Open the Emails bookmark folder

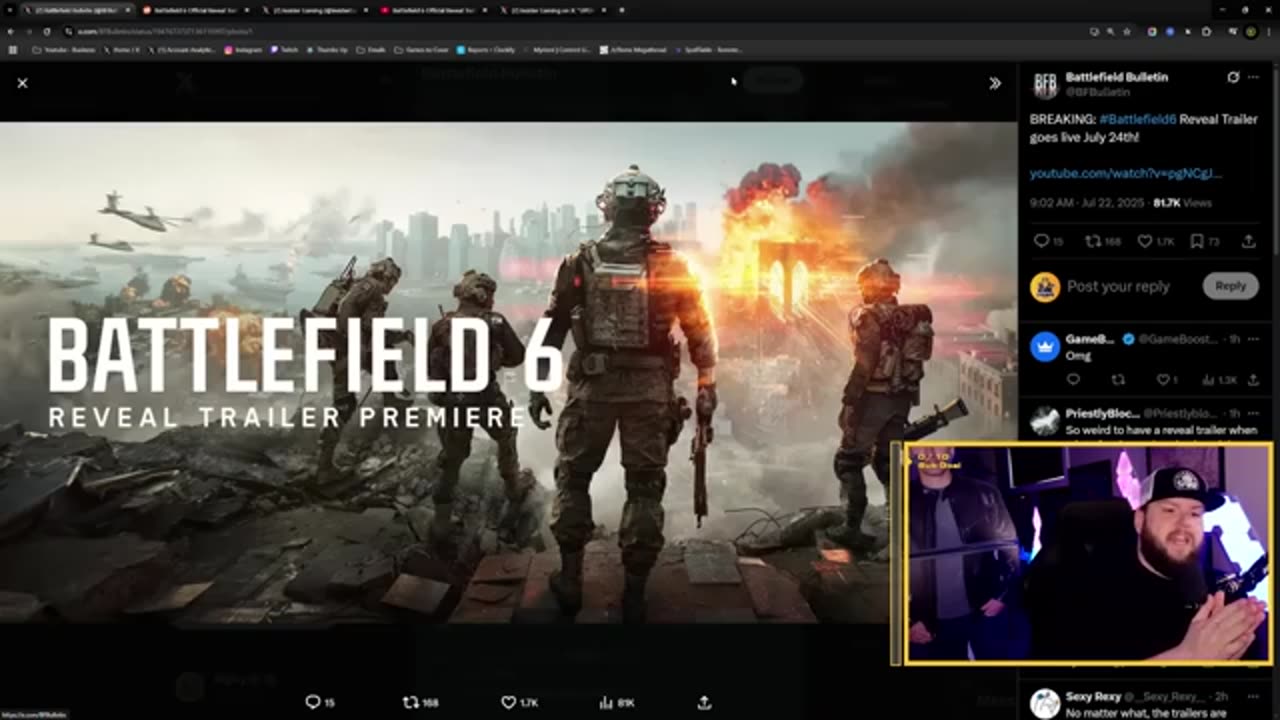pos(371,49)
